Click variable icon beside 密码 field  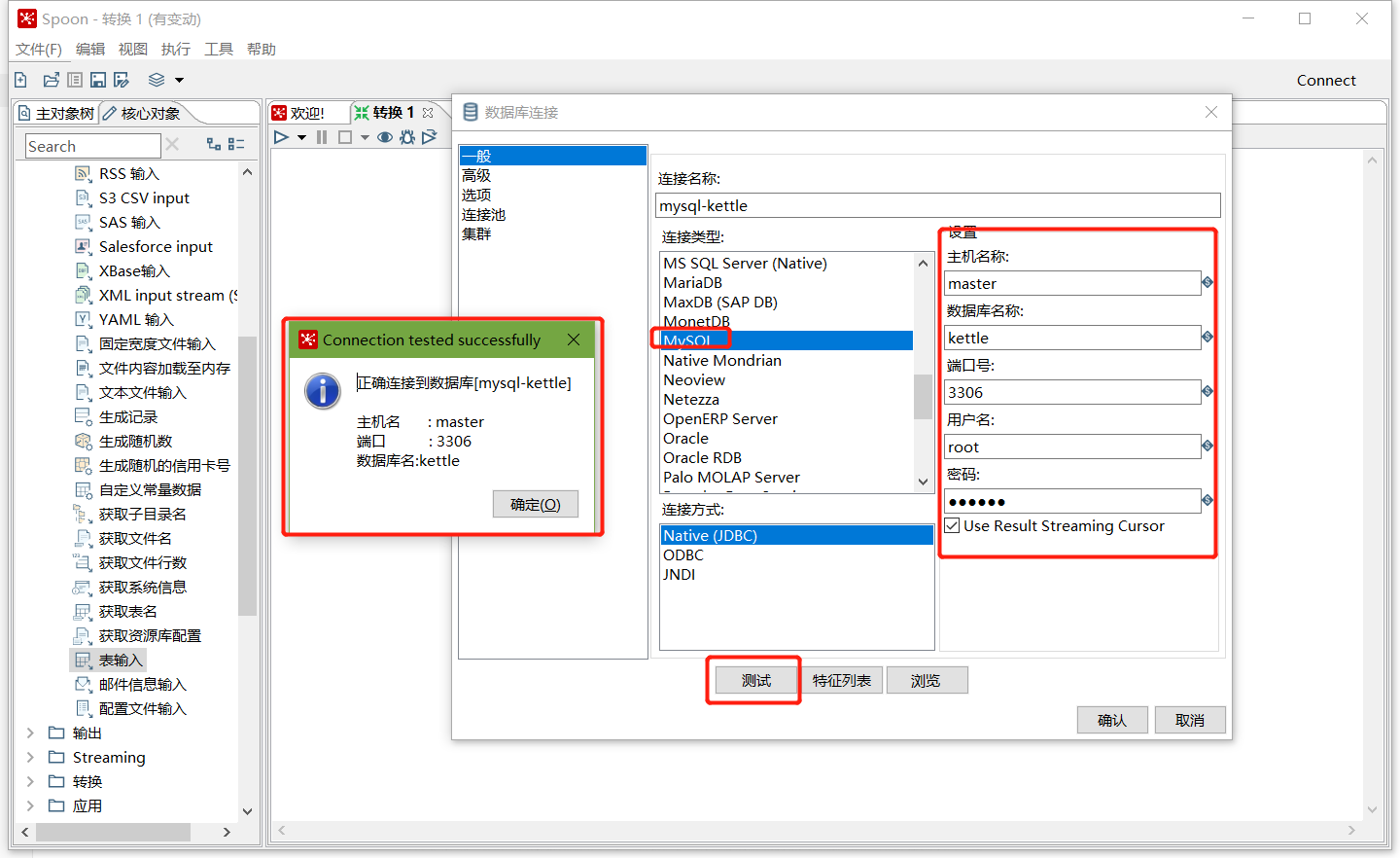point(1207,500)
